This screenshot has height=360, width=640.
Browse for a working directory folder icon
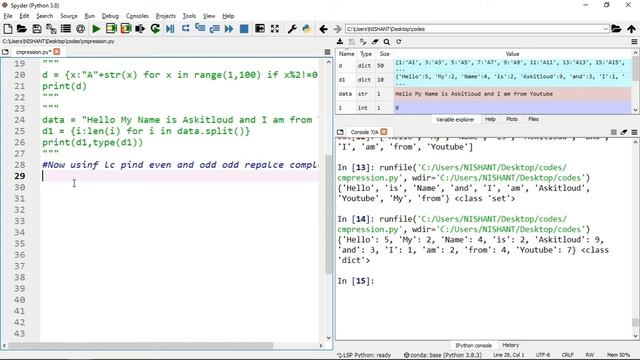tap(616, 29)
